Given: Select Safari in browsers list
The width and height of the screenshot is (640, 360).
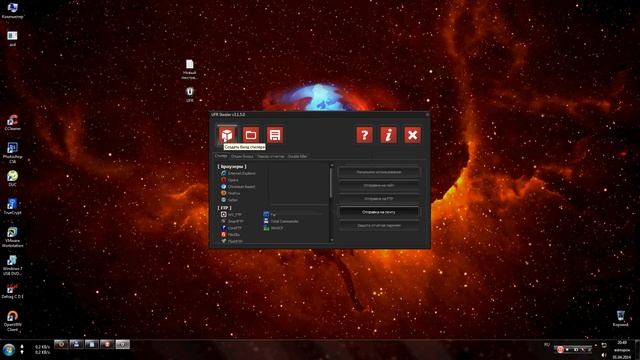Looking at the screenshot, I should (229, 200).
